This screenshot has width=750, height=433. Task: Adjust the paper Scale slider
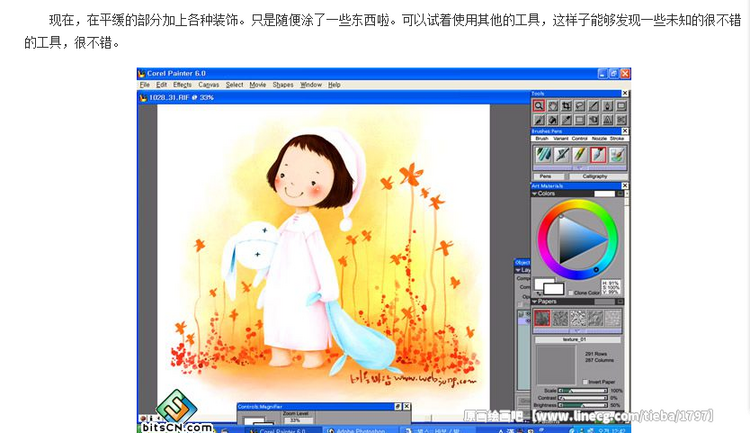point(583,391)
